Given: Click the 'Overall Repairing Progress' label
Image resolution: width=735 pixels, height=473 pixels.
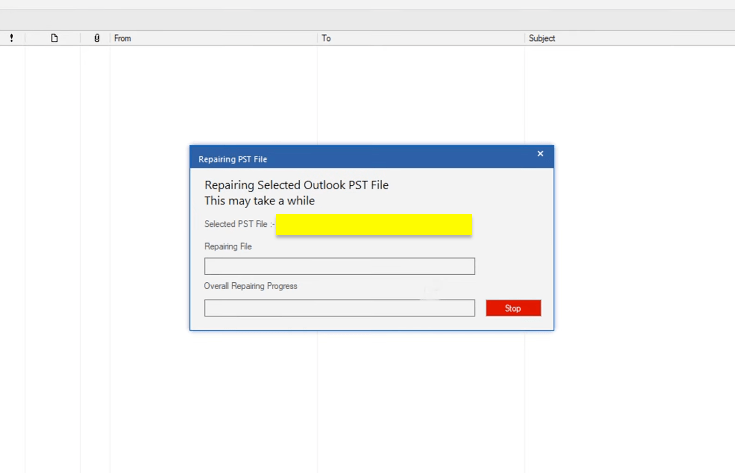Looking at the screenshot, I should click(250, 286).
